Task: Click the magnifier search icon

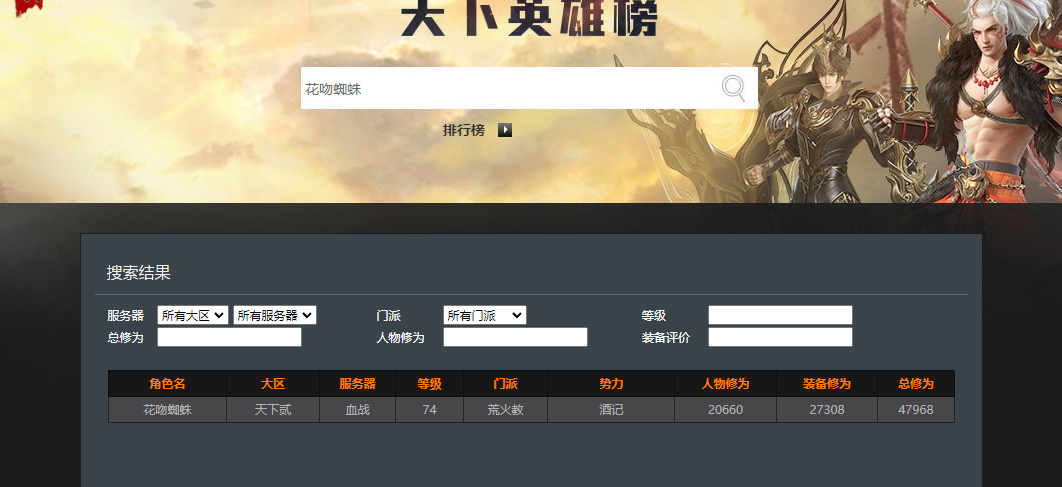Action: coord(733,88)
